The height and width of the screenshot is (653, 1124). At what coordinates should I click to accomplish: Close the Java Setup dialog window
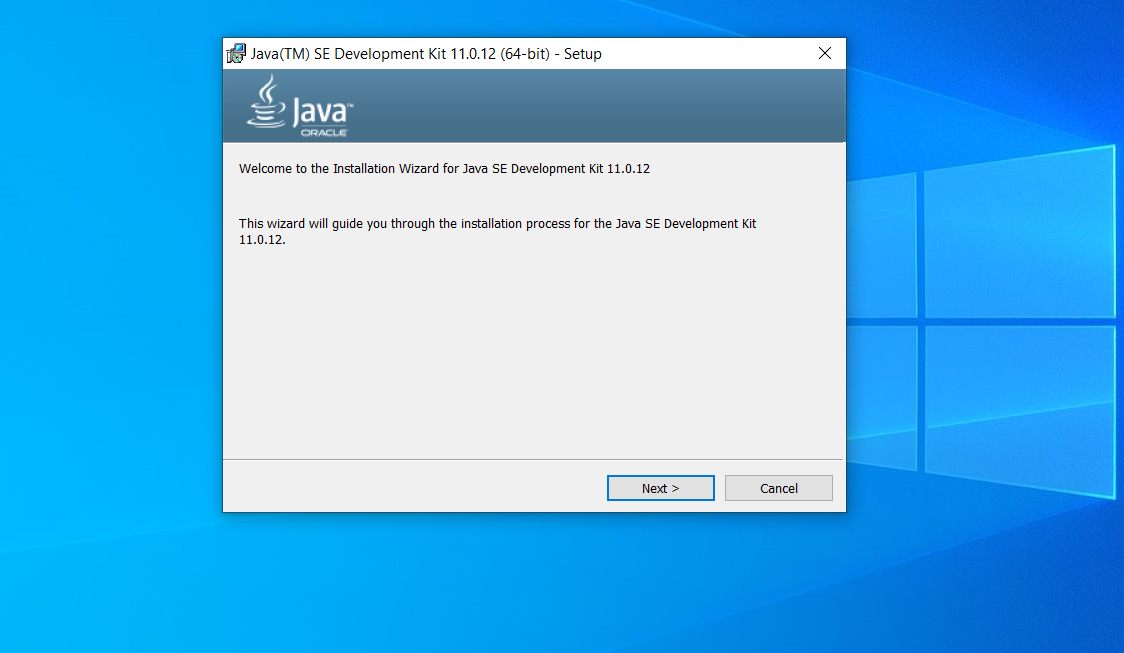click(825, 54)
